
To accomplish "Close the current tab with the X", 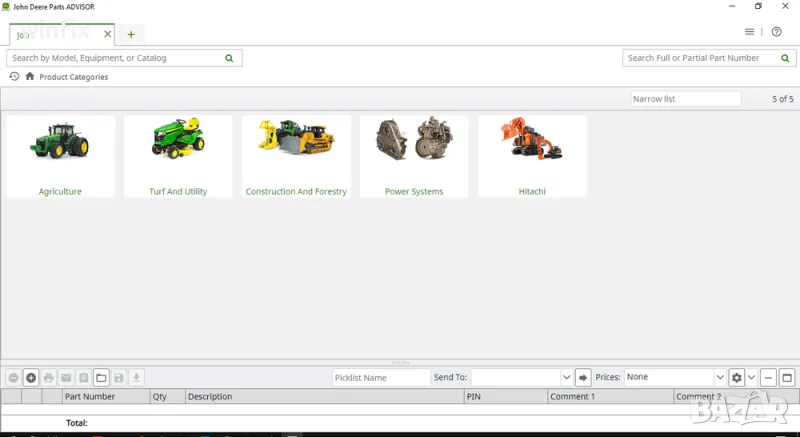I will click(x=108, y=34).
